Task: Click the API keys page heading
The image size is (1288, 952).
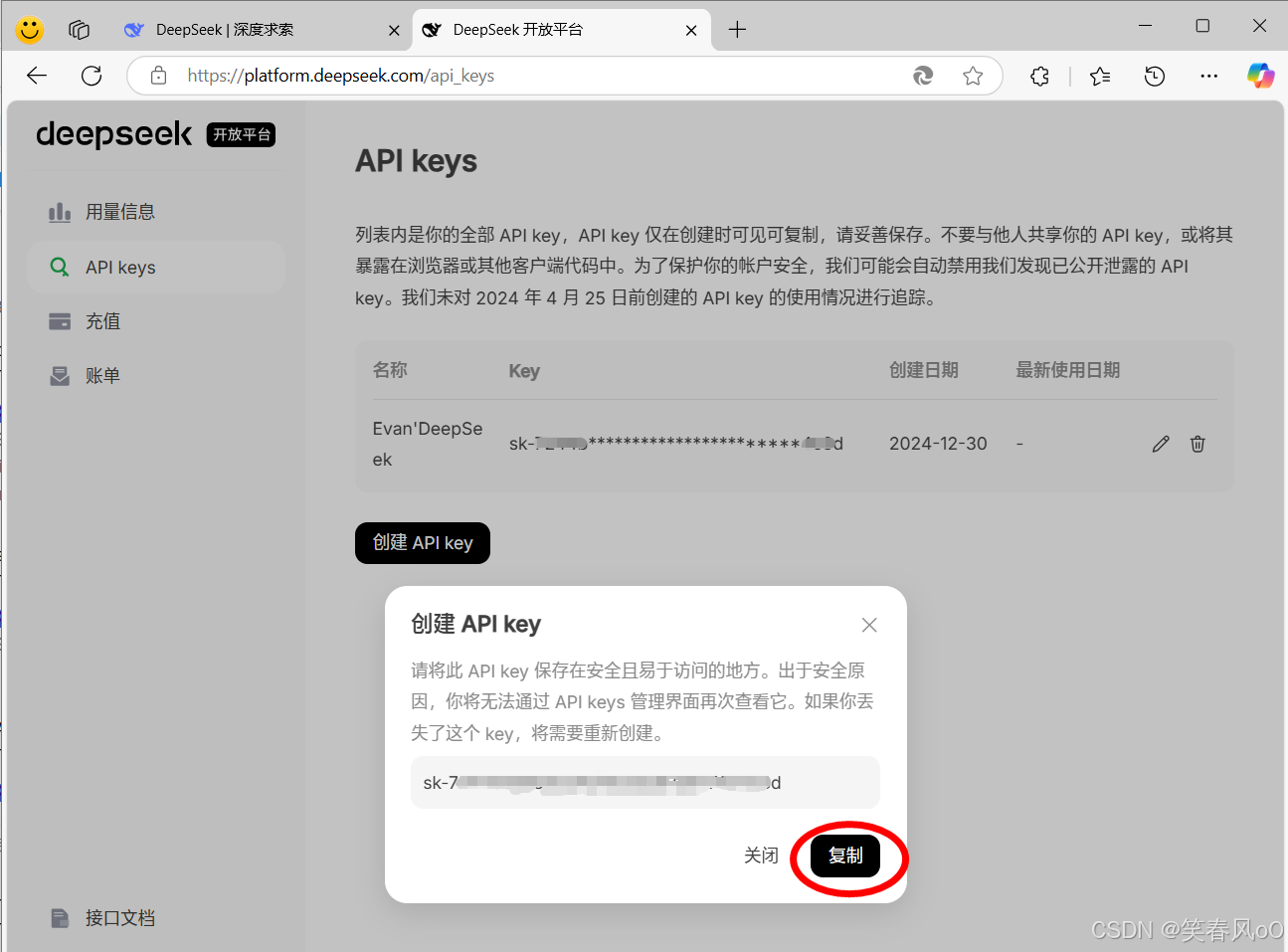Action: [417, 161]
